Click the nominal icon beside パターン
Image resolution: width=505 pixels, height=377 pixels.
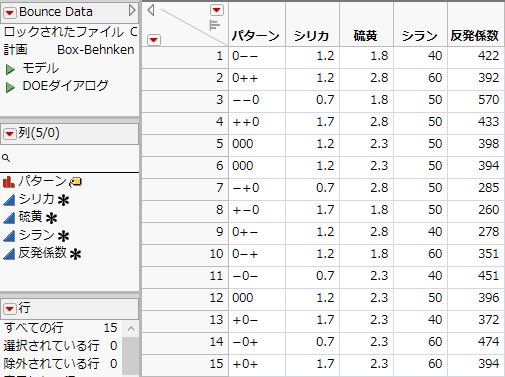pyautogui.click(x=9, y=182)
